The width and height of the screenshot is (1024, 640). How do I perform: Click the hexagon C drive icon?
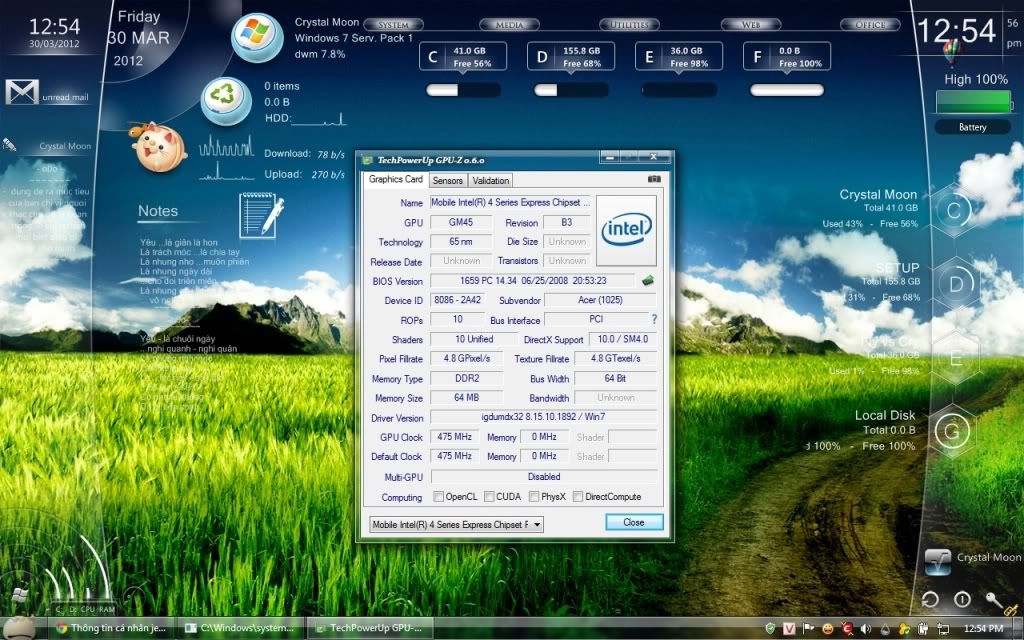953,210
